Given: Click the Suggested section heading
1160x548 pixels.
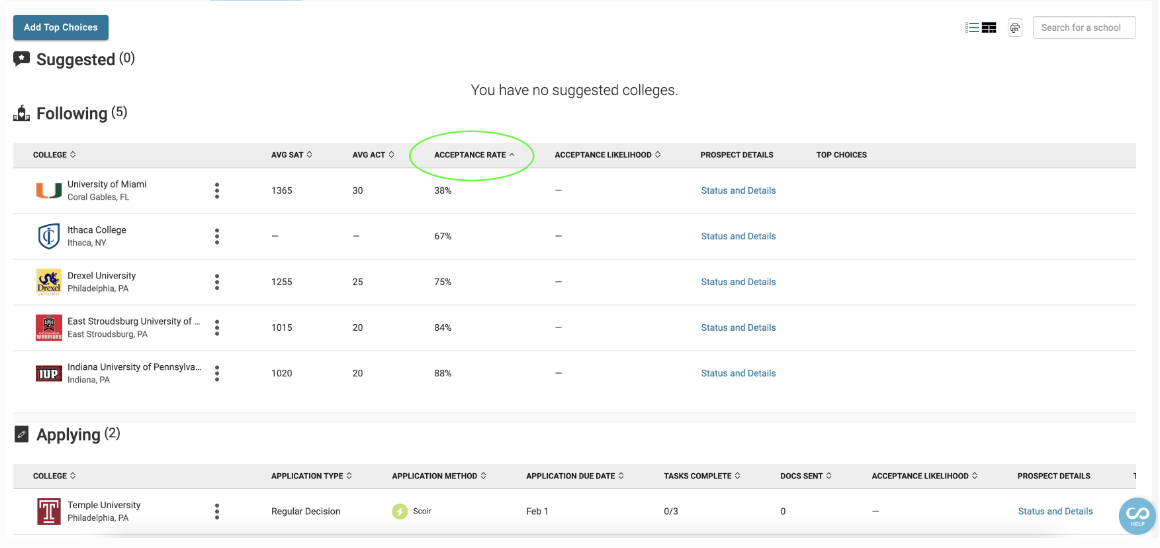Looking at the screenshot, I should pos(75,59).
